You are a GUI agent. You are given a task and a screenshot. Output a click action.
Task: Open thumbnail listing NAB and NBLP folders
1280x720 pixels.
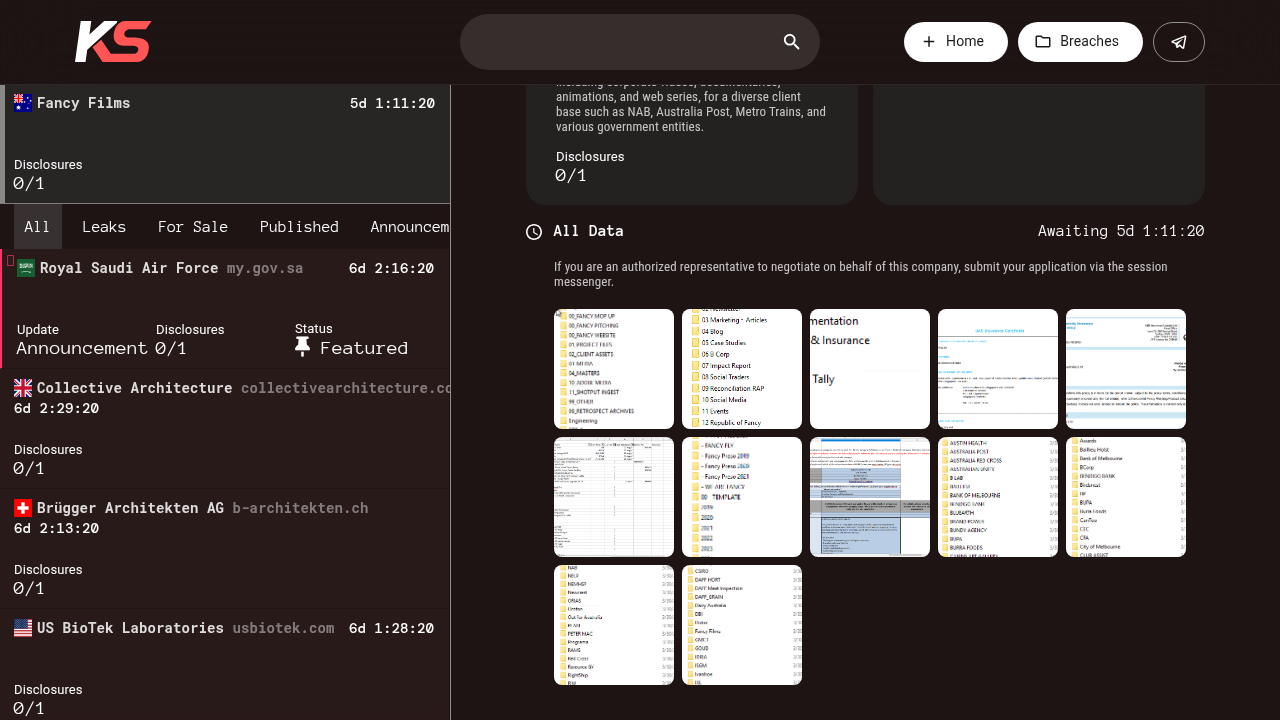(x=614, y=625)
